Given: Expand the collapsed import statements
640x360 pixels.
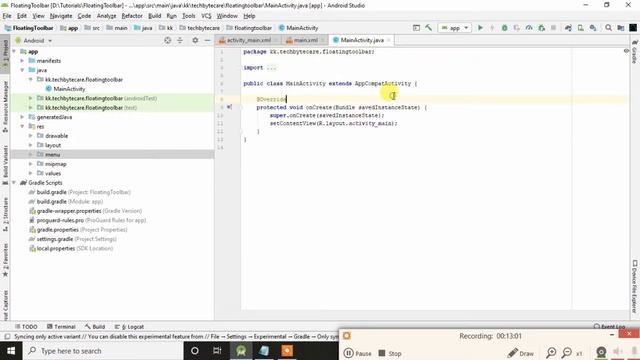Looking at the screenshot, I should [271, 68].
